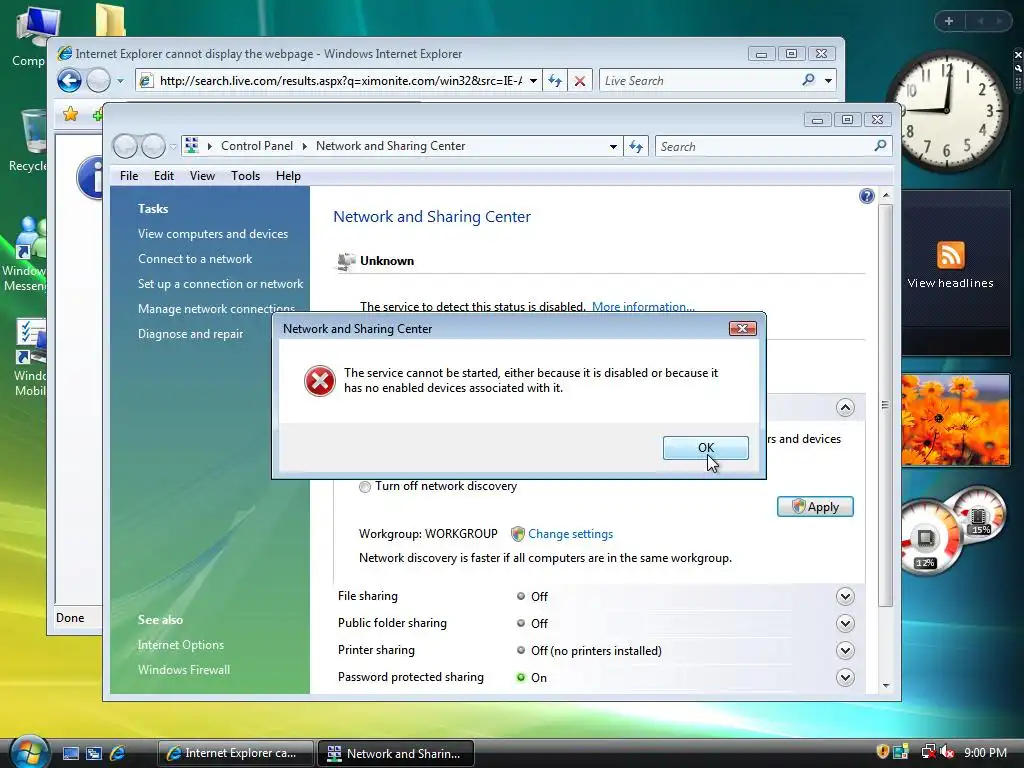Click the More information link
1024x768 pixels.
tap(643, 306)
